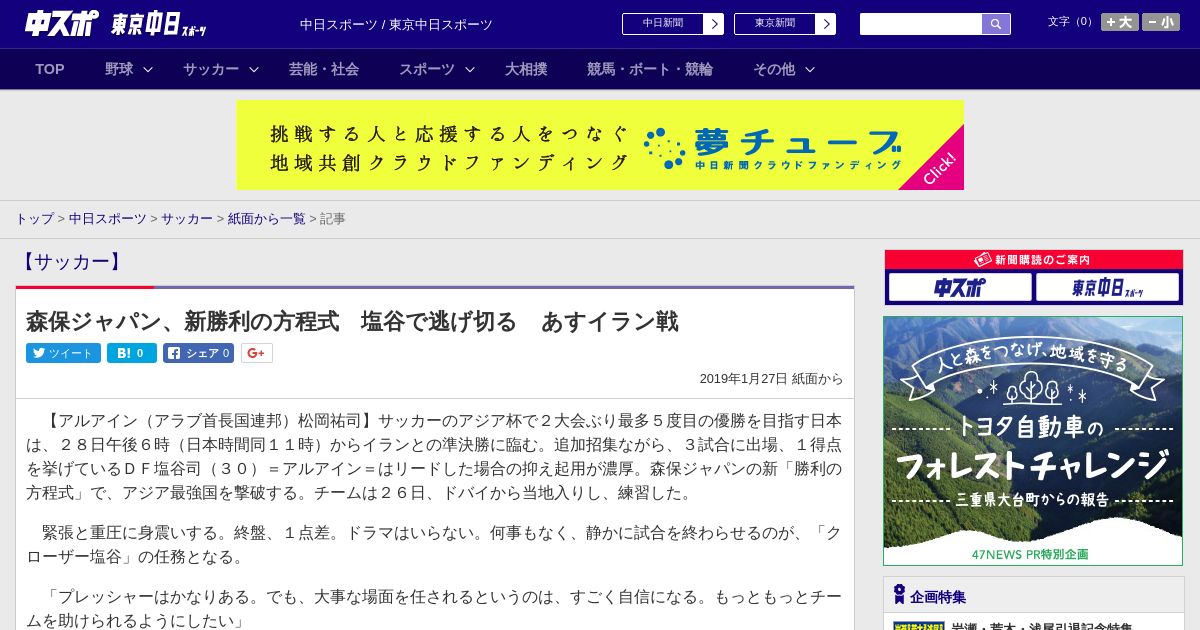Image resolution: width=1200 pixels, height=630 pixels.
Task: Focus the header search input field
Action: tap(921, 24)
